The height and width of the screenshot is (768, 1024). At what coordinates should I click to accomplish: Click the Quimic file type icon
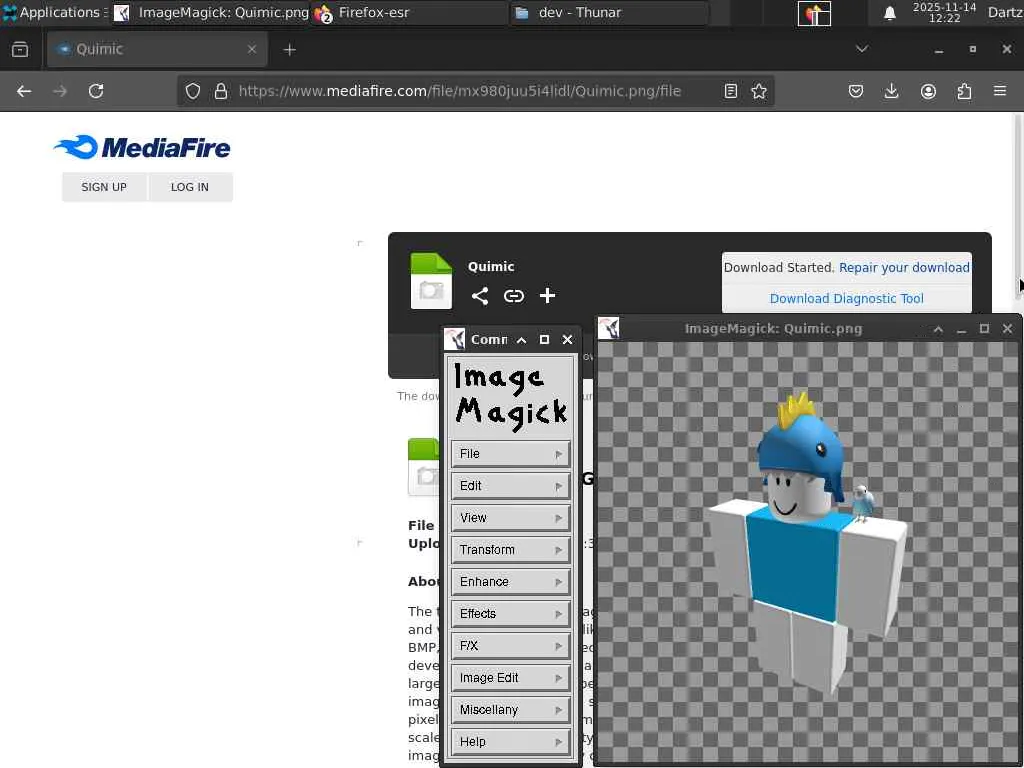pyautogui.click(x=431, y=281)
